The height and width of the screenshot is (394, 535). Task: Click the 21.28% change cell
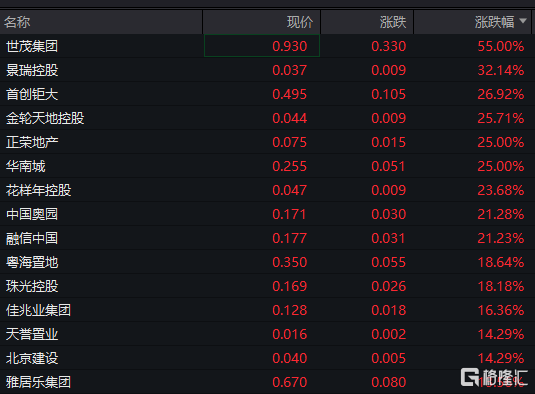pyautogui.click(x=501, y=214)
